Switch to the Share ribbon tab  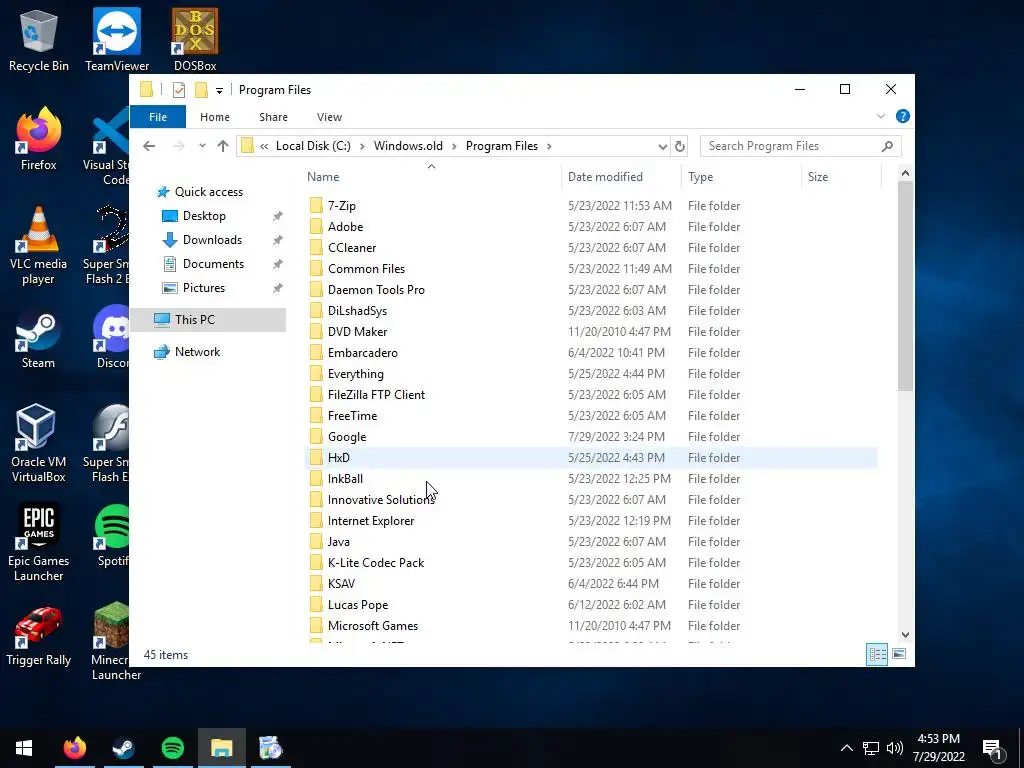[x=273, y=117]
